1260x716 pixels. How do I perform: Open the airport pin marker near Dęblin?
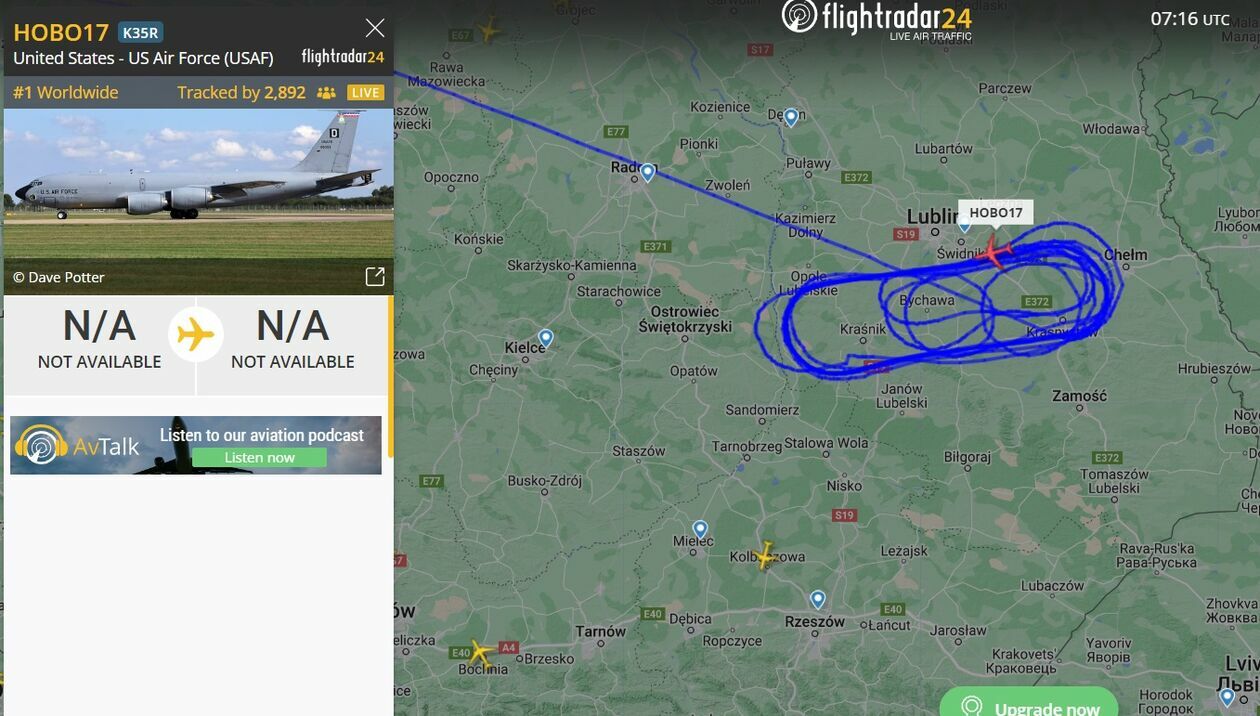point(791,117)
